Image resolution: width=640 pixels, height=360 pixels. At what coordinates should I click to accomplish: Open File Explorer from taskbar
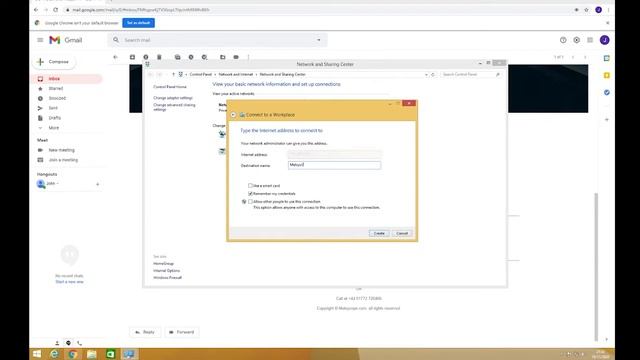coord(91,354)
